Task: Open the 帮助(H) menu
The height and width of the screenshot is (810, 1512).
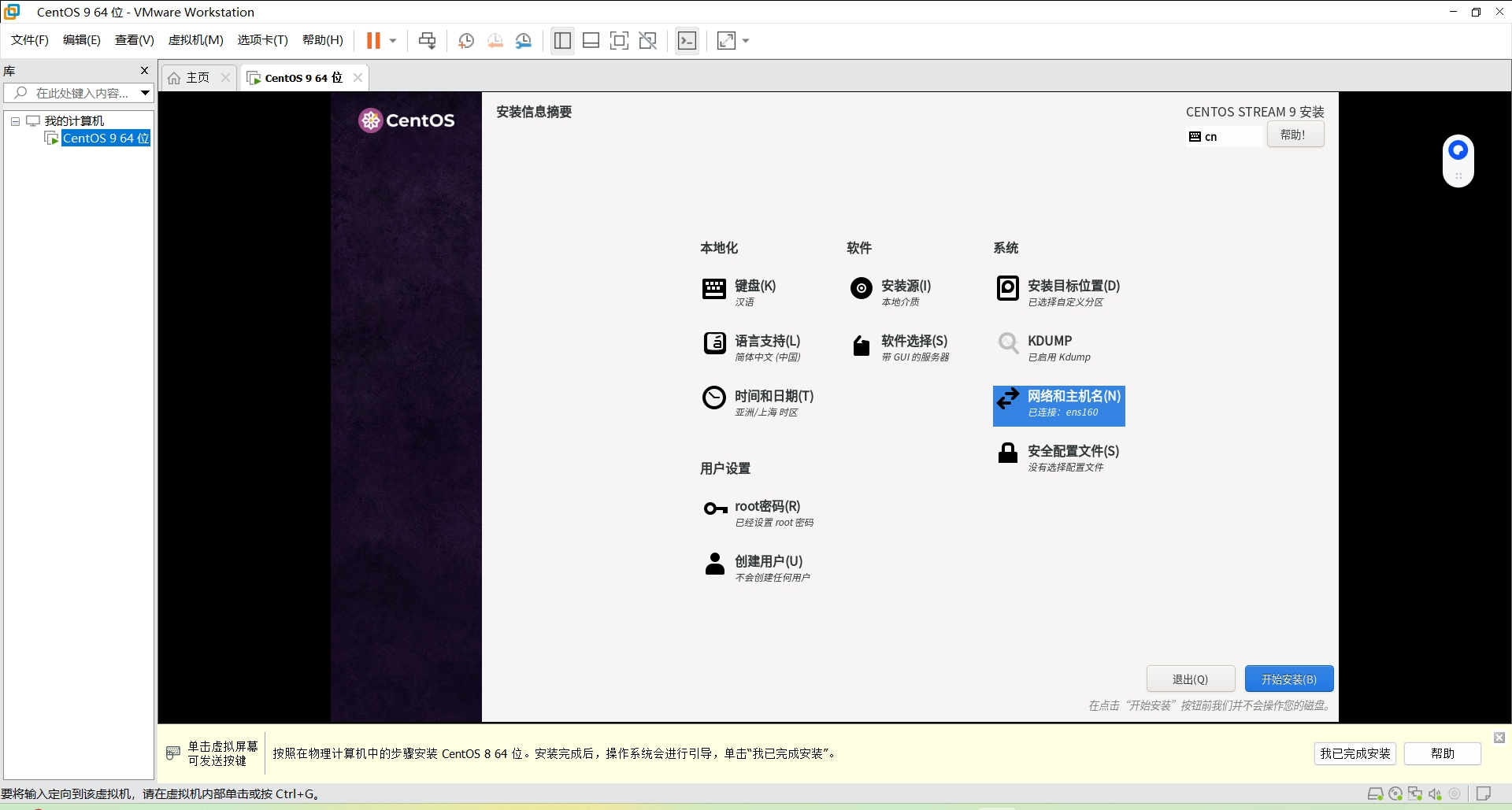Action: pos(323,40)
